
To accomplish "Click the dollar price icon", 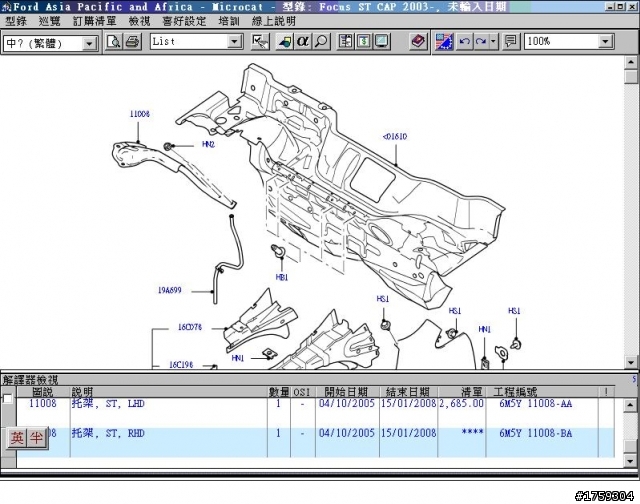I will 364,41.
